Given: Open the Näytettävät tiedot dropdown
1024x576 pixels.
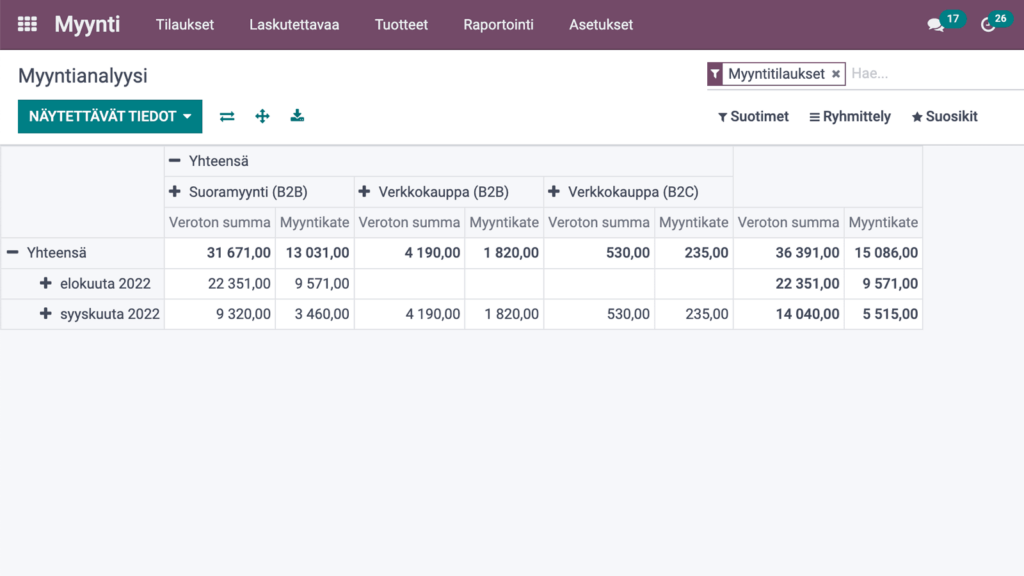Looking at the screenshot, I should coord(110,116).
